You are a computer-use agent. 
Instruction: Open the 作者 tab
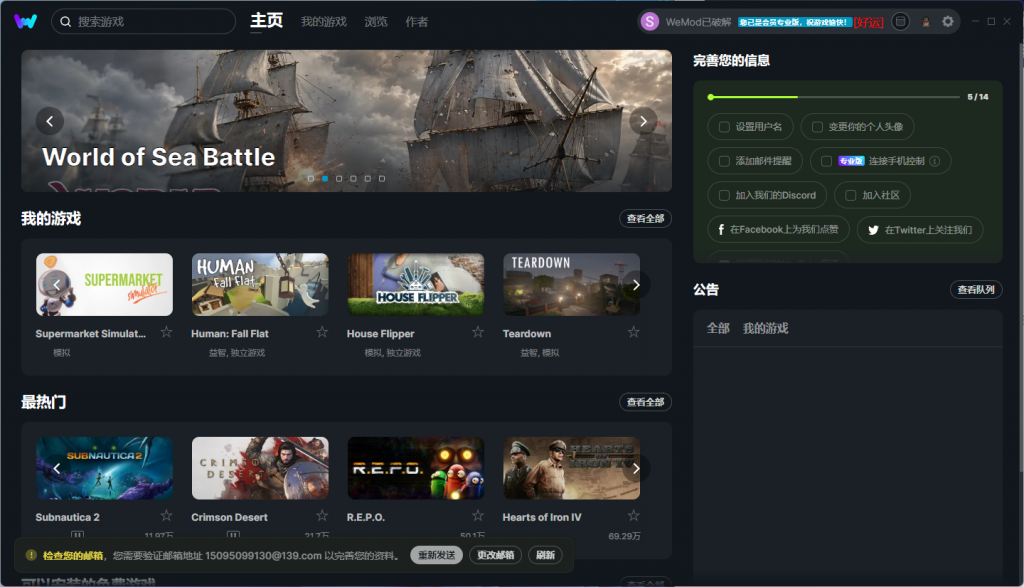pyautogui.click(x=417, y=22)
